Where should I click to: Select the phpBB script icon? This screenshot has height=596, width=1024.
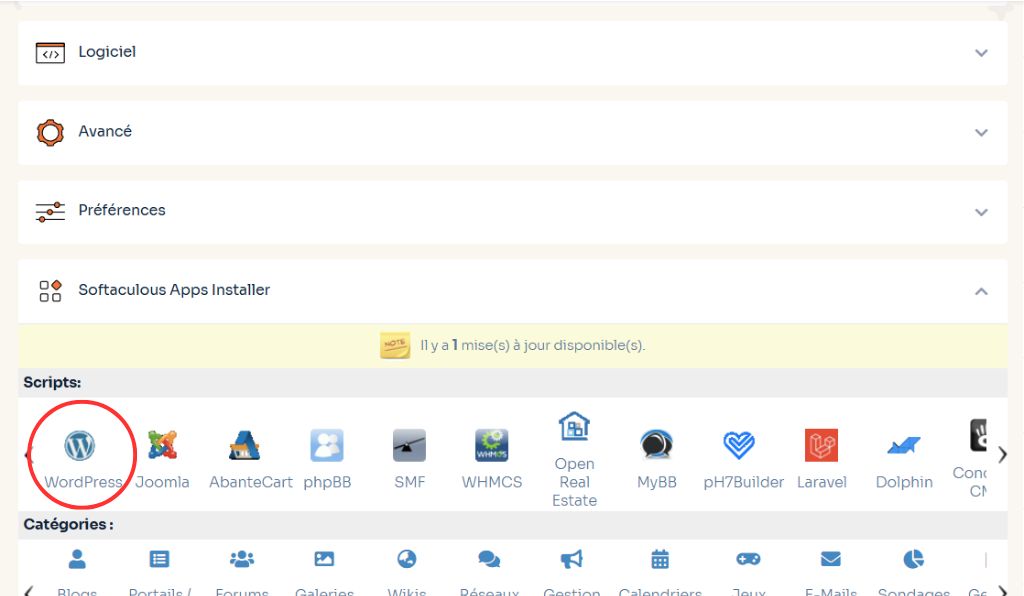pyautogui.click(x=327, y=445)
